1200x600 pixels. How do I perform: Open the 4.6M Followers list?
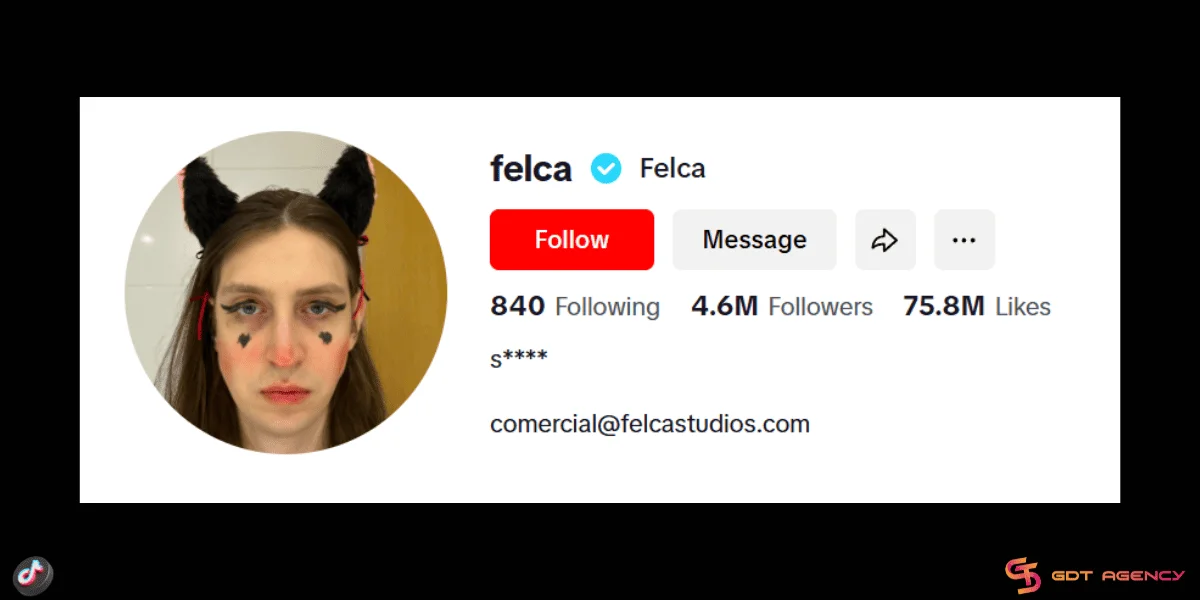[x=782, y=306]
